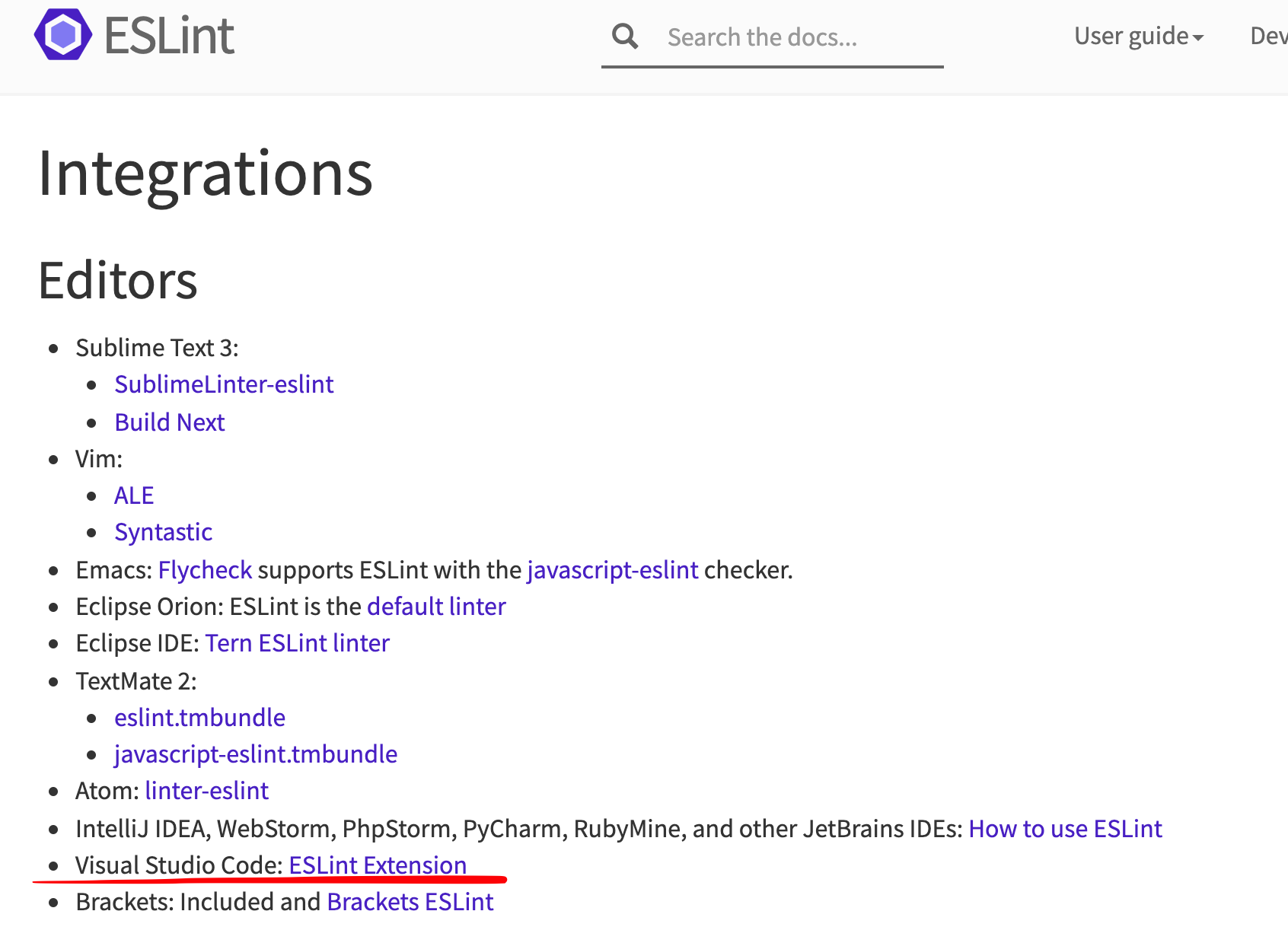The width and height of the screenshot is (1288, 927).
Task: Open How to use ESLint for JetBrains IDEs
Action: click(1064, 828)
